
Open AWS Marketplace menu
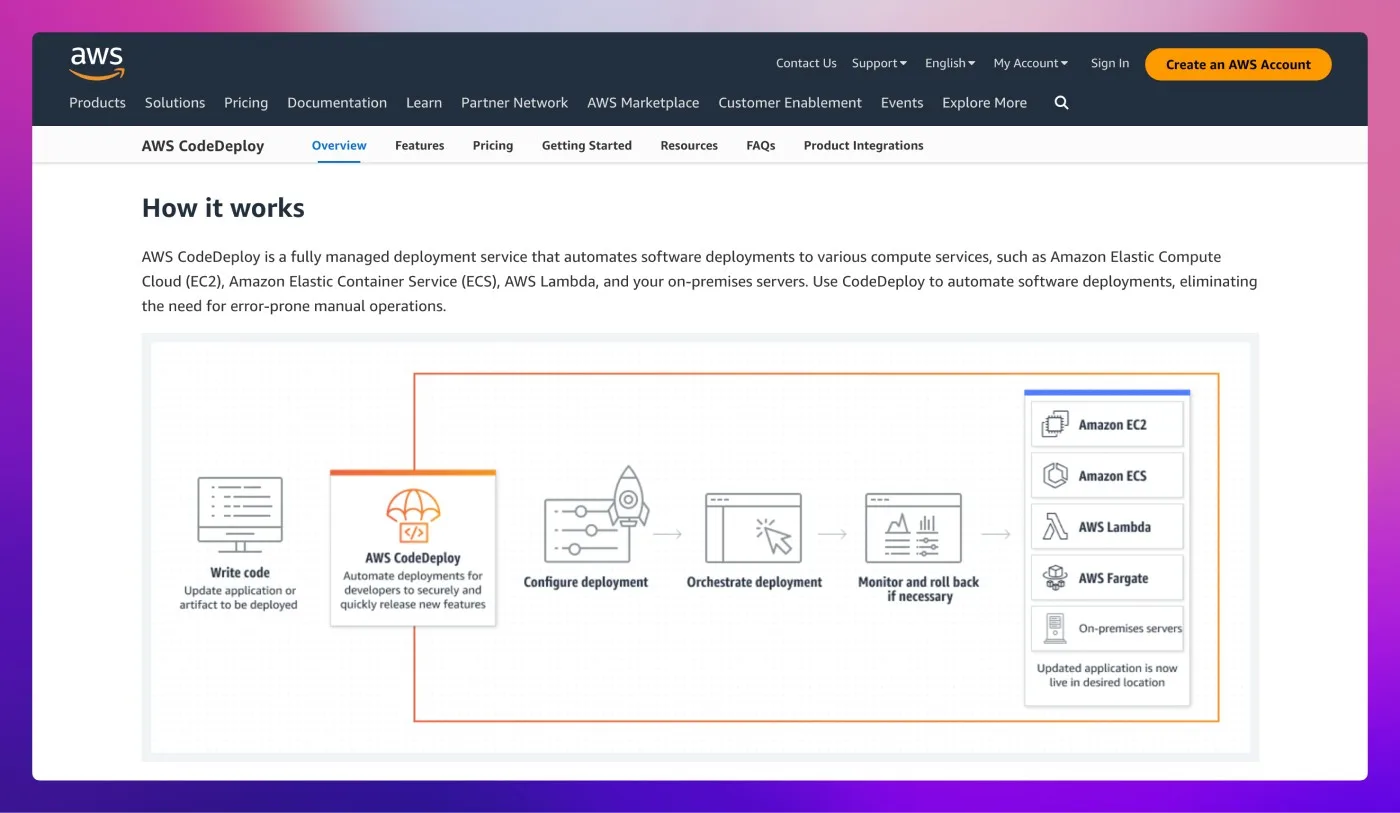pos(643,103)
